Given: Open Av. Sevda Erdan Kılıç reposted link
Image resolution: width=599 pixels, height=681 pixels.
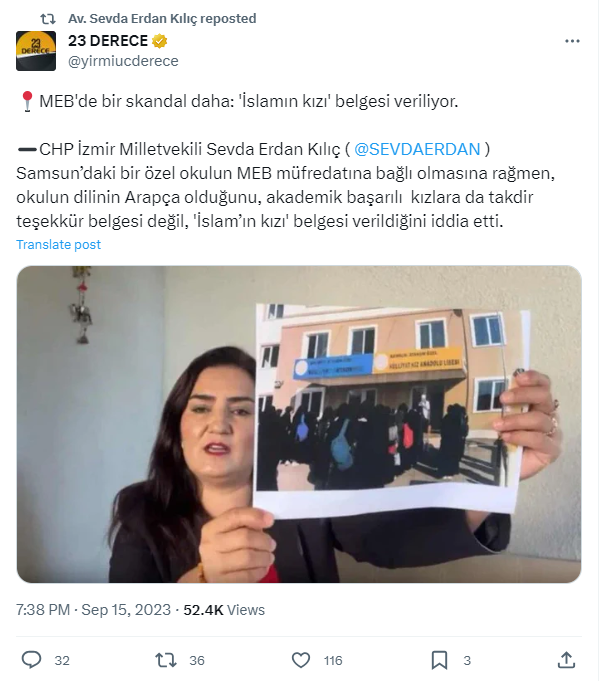Looking at the screenshot, I should [162, 18].
